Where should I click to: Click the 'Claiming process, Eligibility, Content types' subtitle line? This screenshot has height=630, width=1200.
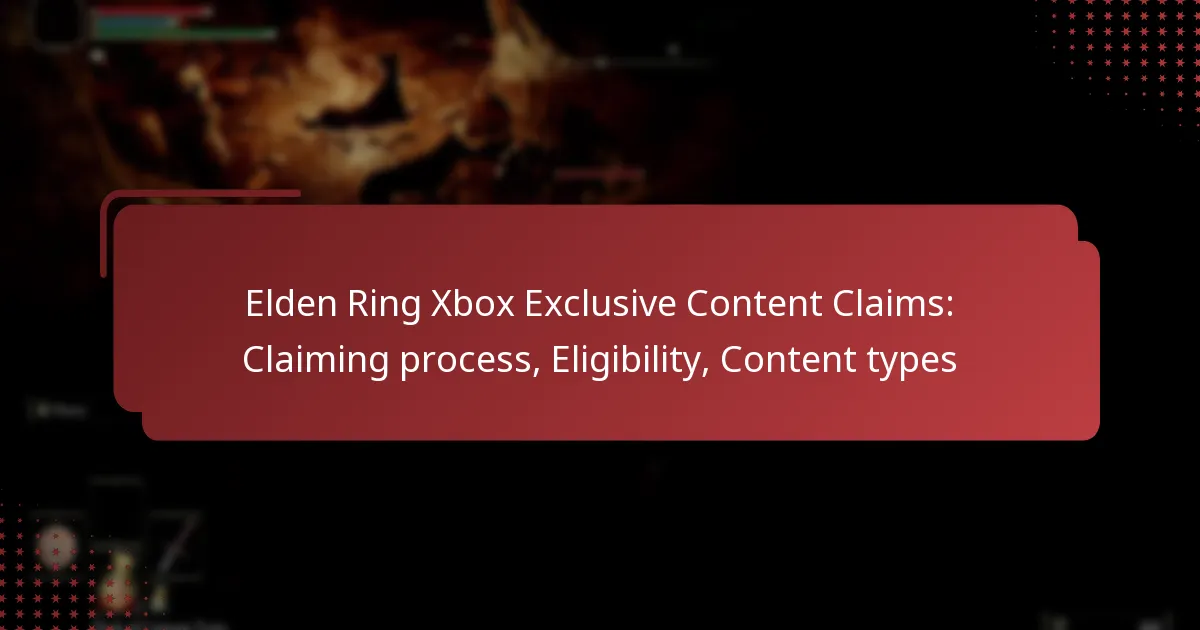pos(599,360)
